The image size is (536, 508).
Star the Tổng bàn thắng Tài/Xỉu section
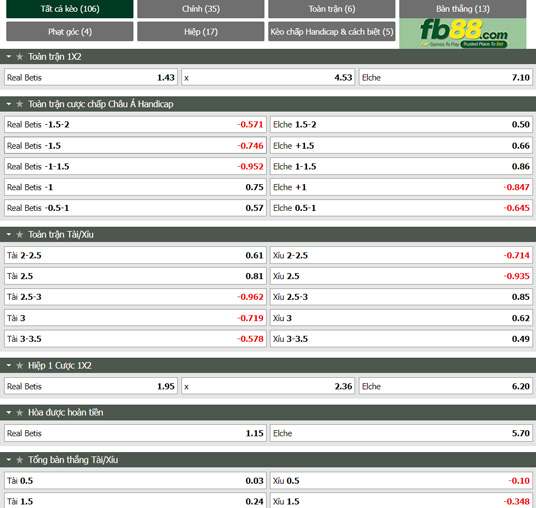[x=19, y=460]
